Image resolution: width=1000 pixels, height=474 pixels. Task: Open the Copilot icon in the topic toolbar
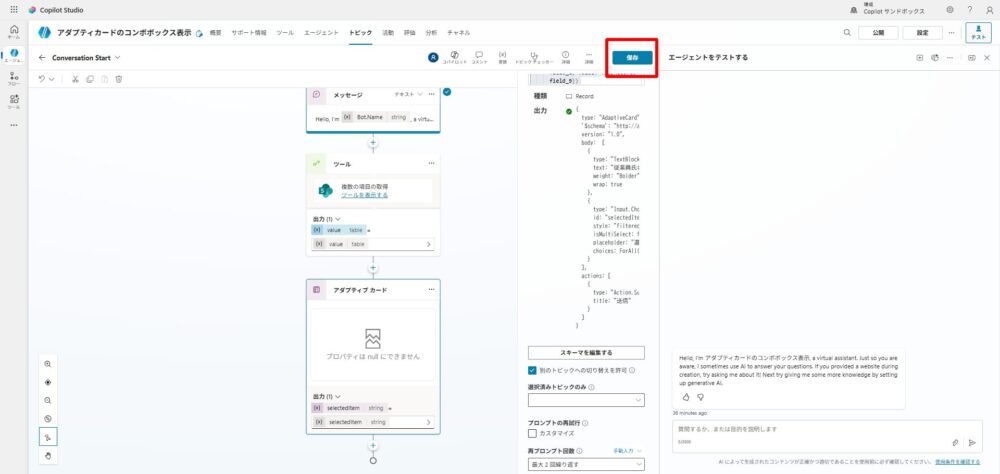coord(455,57)
